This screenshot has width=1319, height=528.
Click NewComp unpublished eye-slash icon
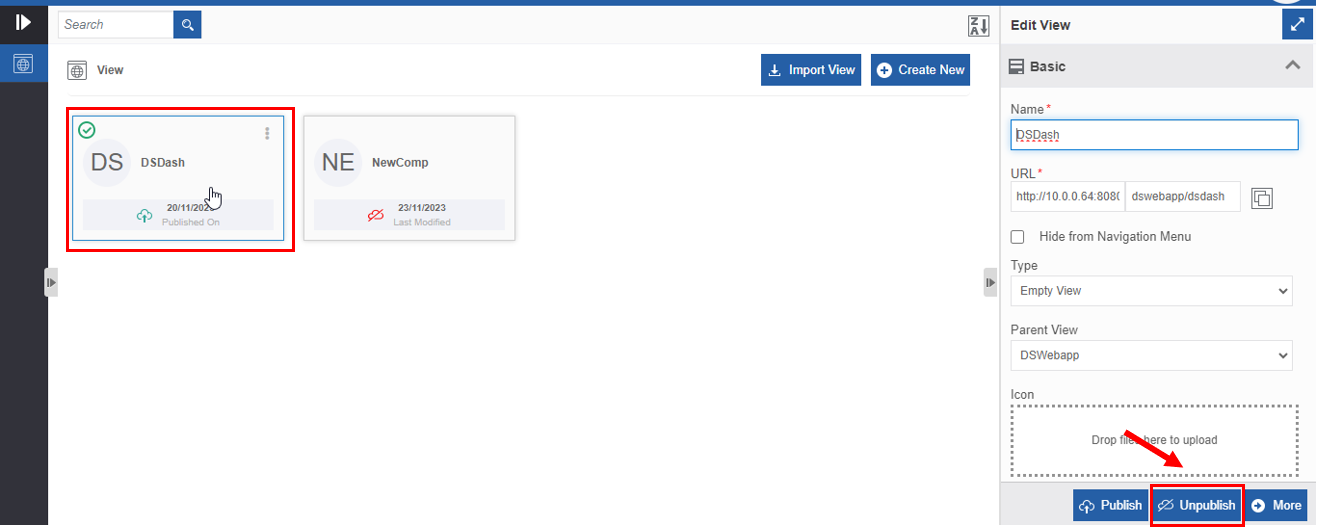pos(376,215)
